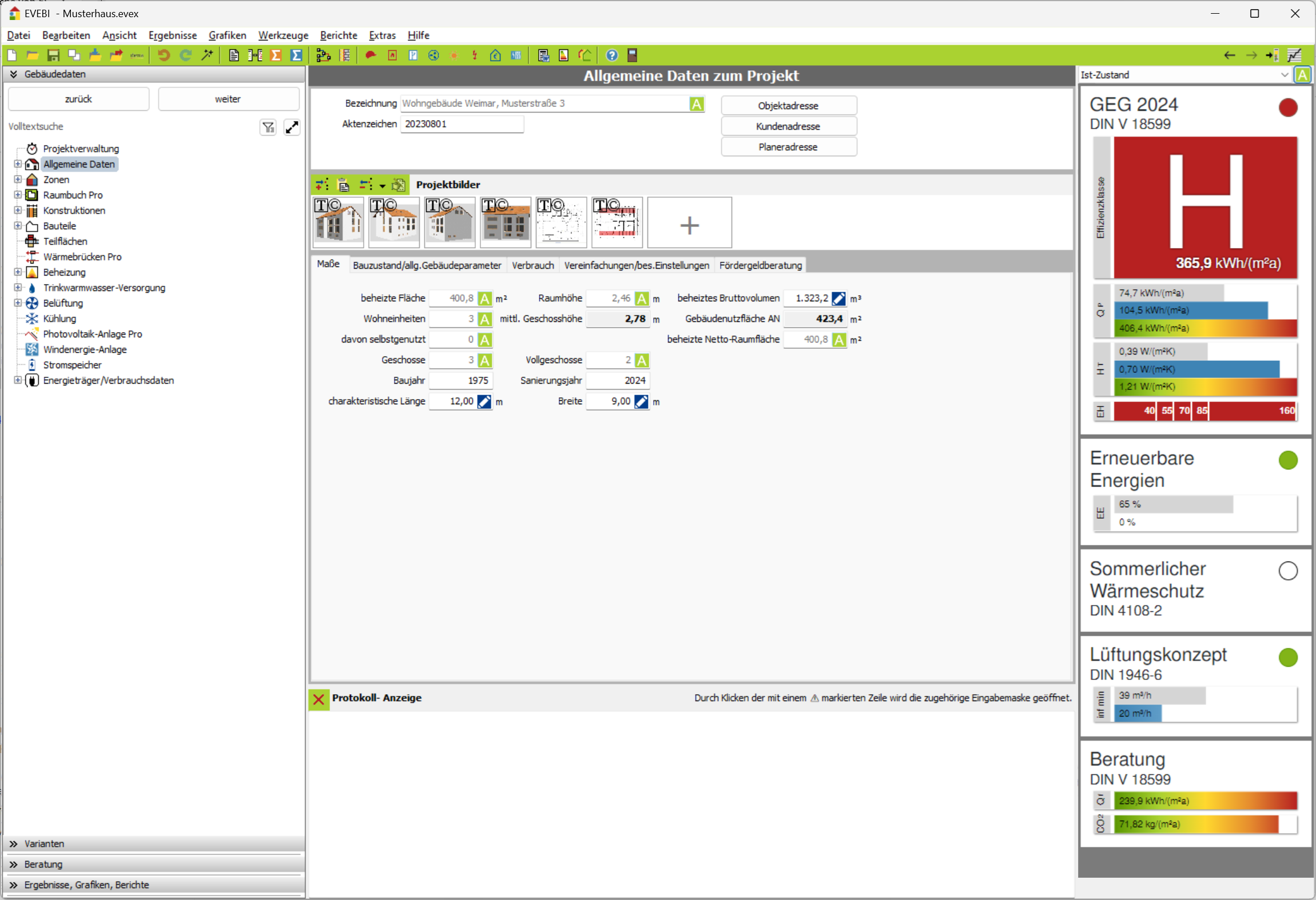Click the Objektadresse button
This screenshot has height=900, width=1316.
(788, 106)
